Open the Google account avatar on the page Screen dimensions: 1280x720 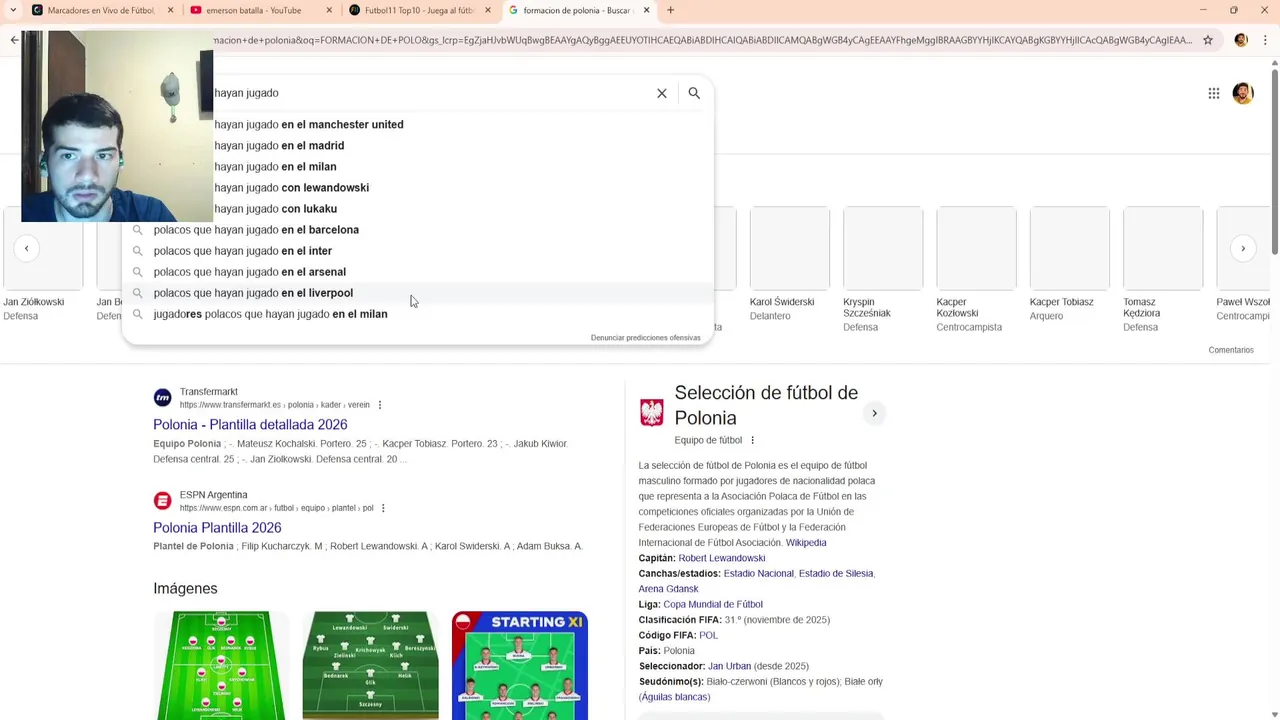click(1243, 93)
